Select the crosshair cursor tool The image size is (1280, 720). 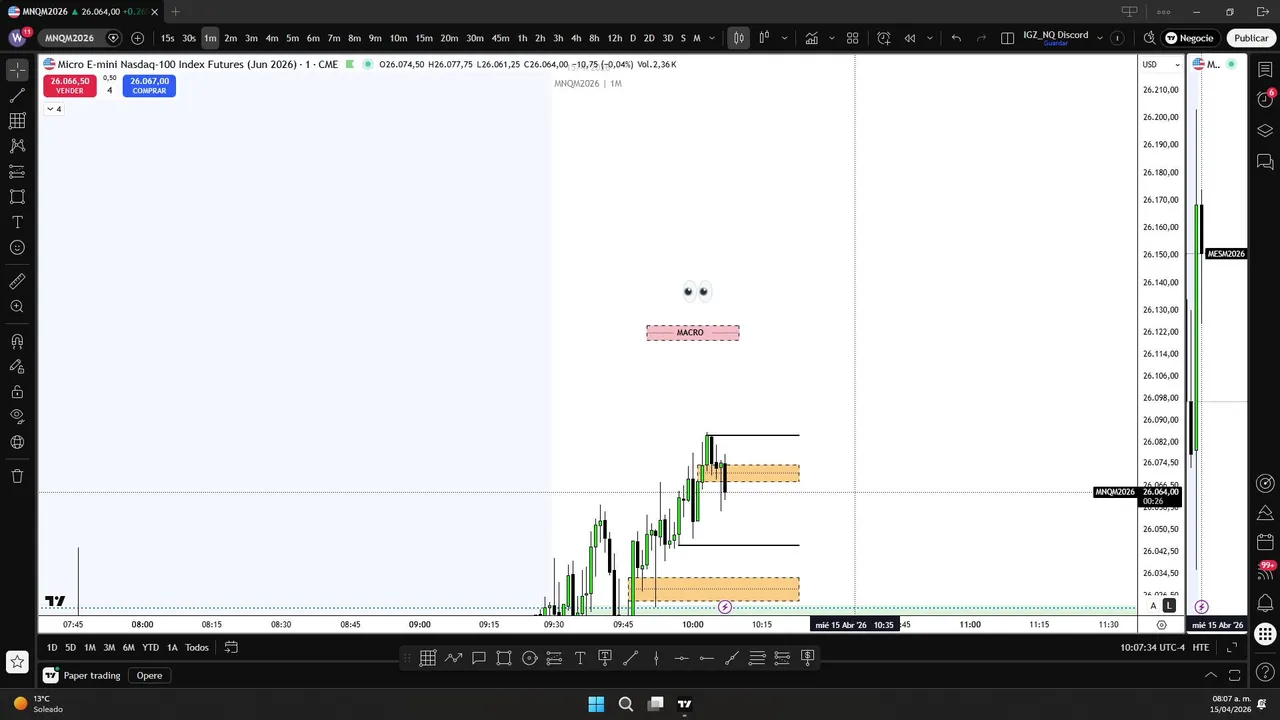click(17, 70)
